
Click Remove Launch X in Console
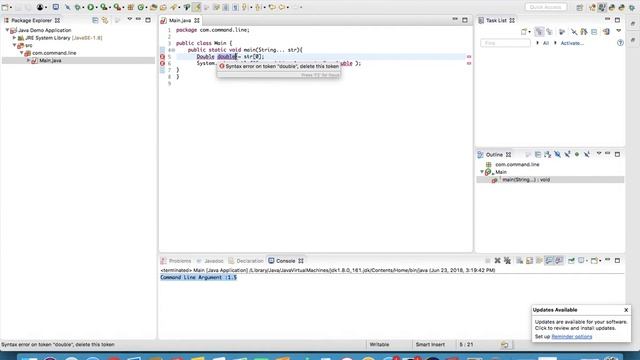[x=498, y=260]
